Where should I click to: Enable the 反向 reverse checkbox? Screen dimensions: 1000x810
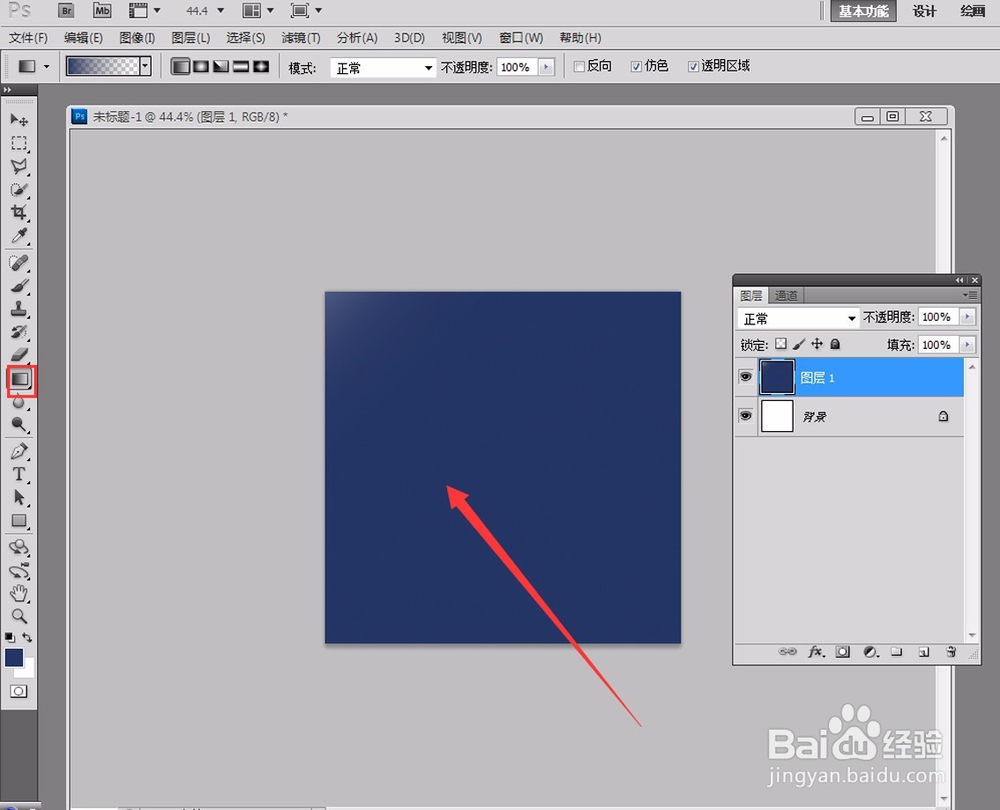point(579,67)
